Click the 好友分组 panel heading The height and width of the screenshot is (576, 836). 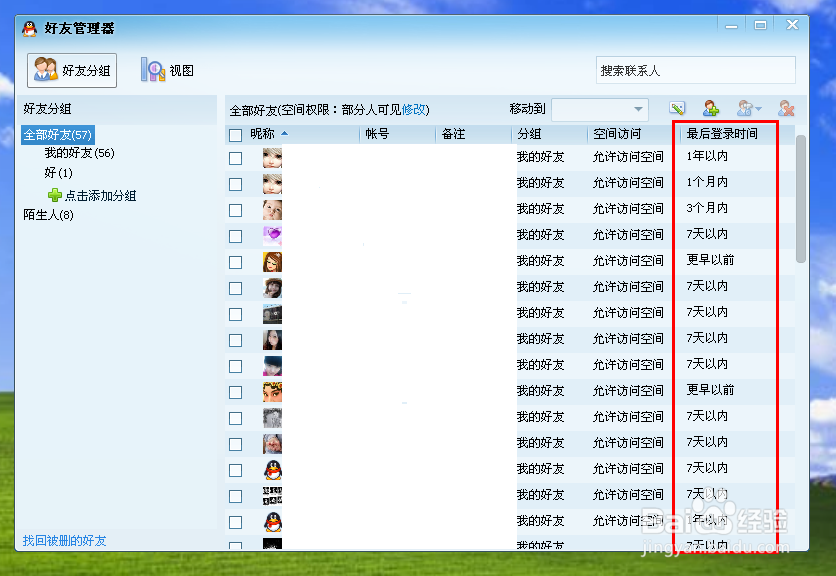point(47,109)
